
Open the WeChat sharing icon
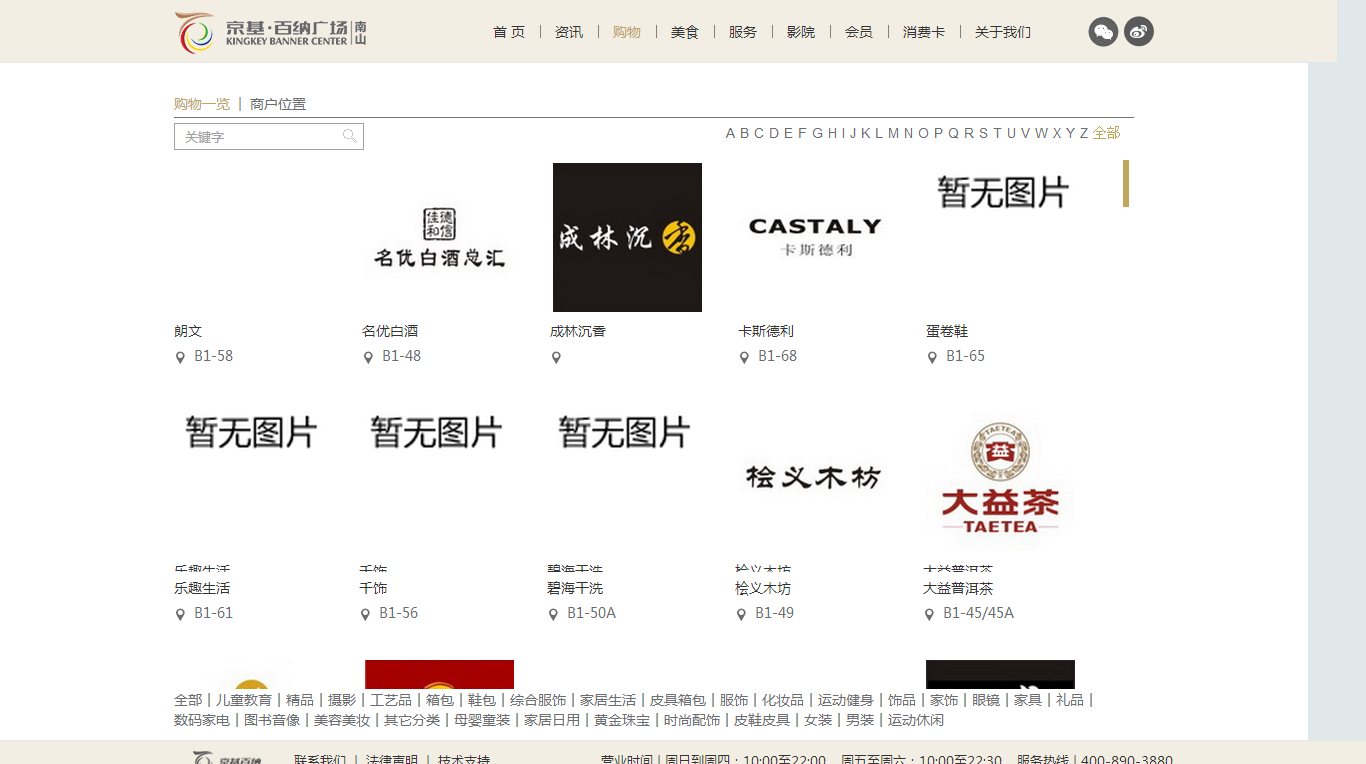[1103, 31]
